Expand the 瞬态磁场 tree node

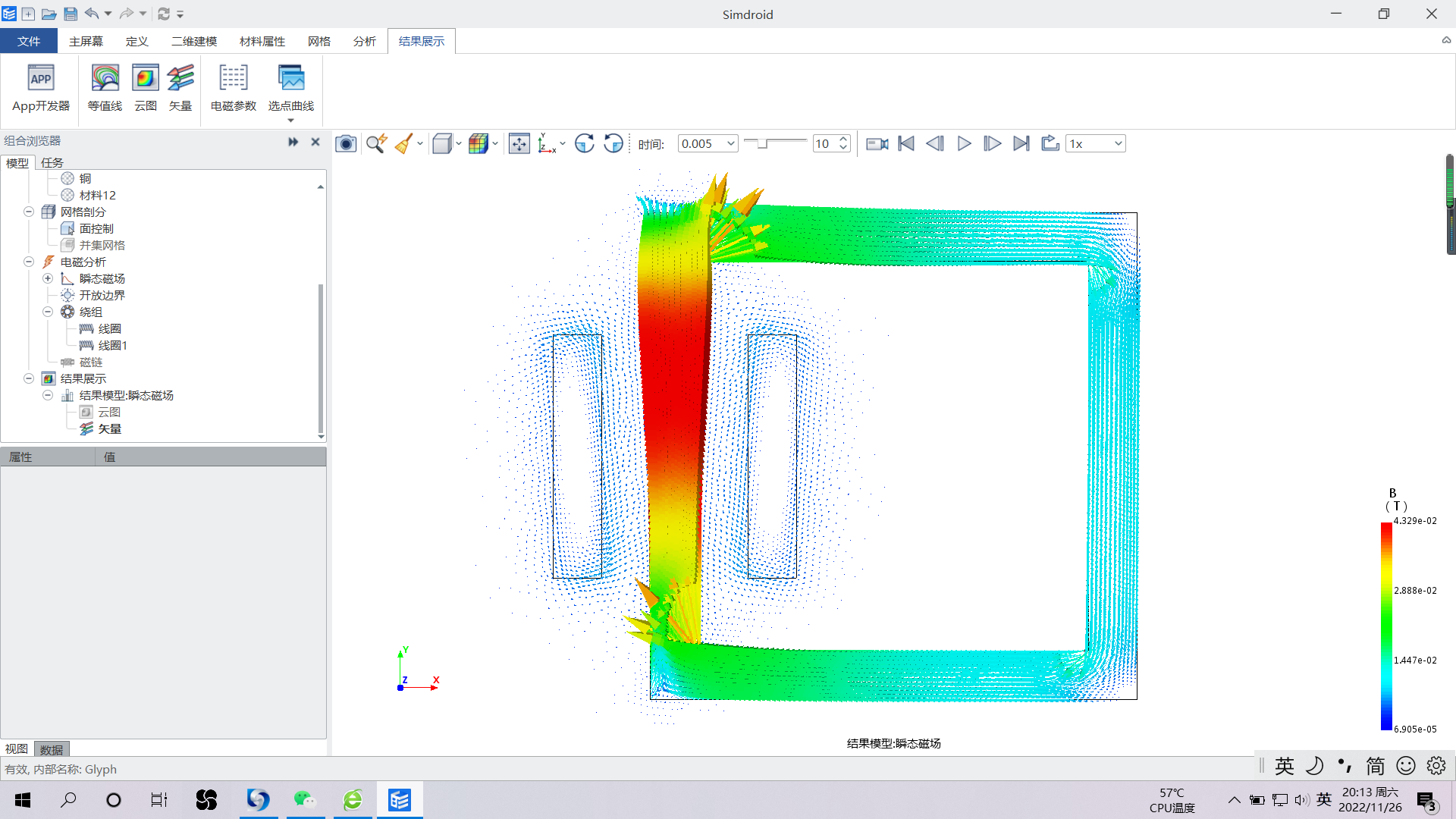48,278
